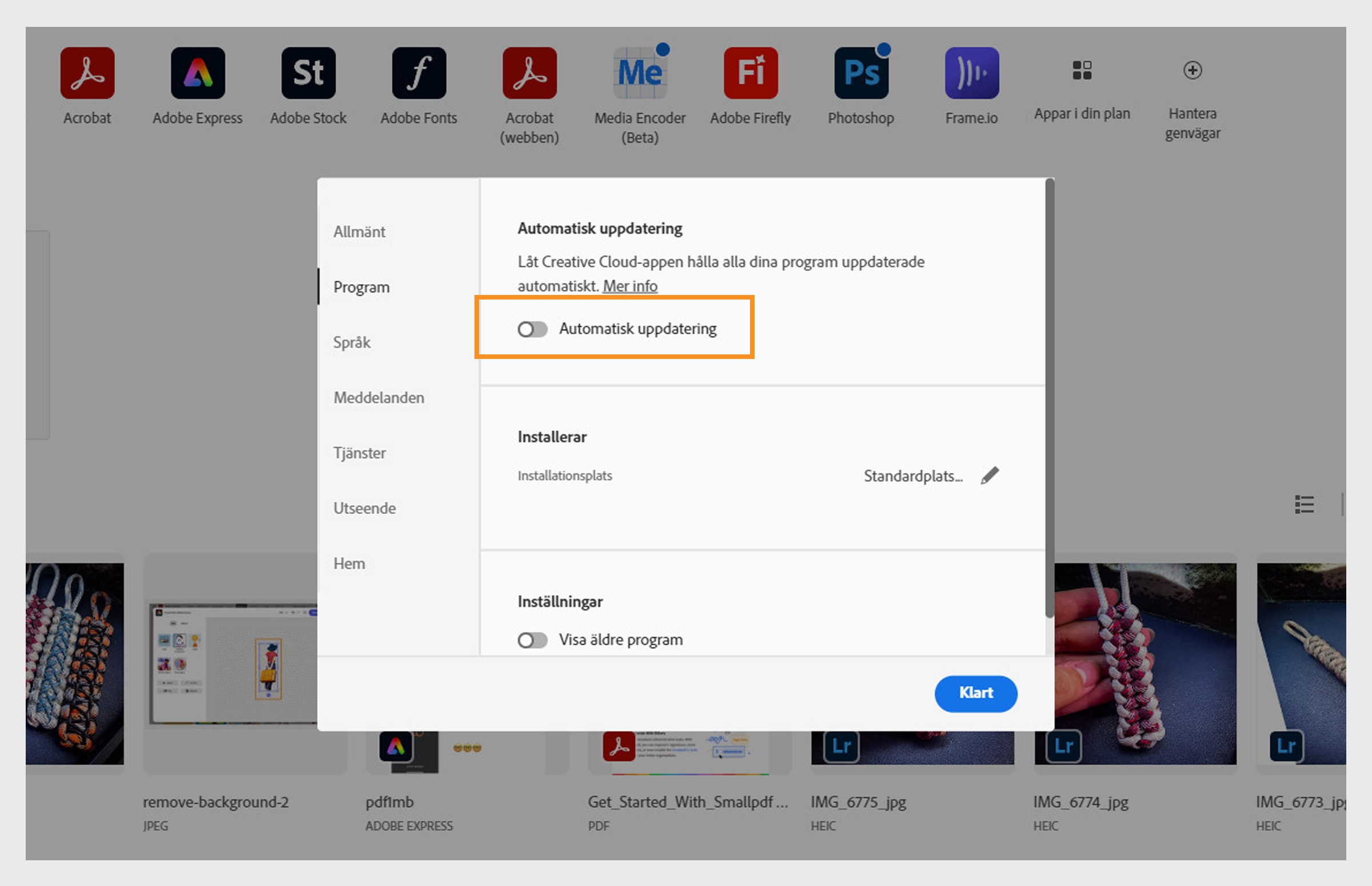Click the Klart button
This screenshot has height=886, width=1372.
975,693
